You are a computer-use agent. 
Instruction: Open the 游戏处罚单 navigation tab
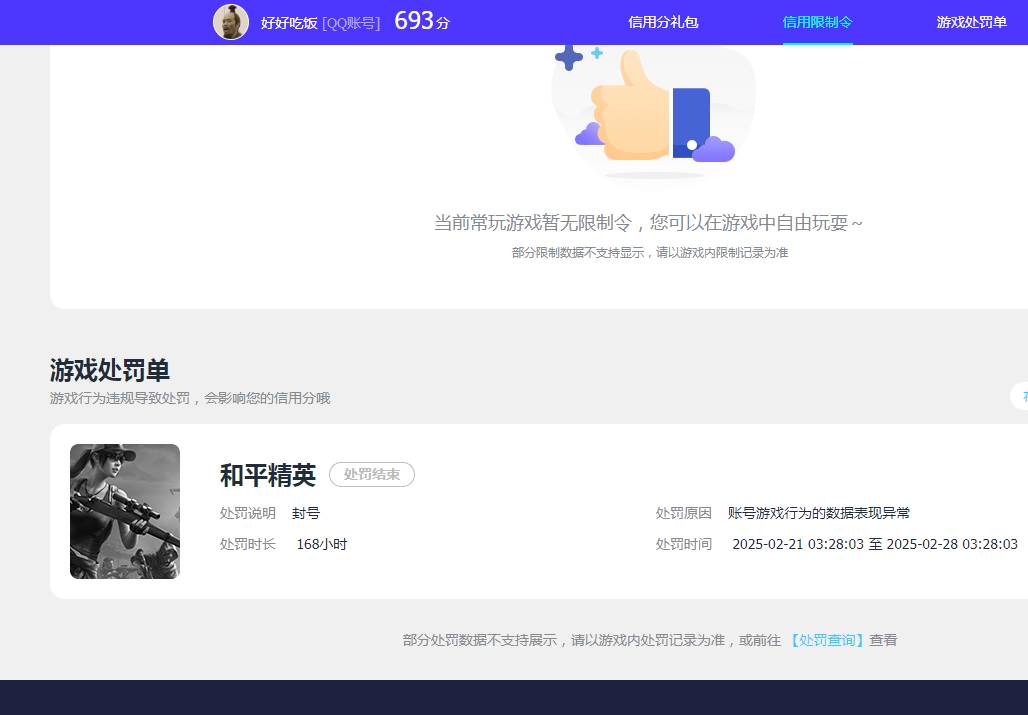click(971, 21)
